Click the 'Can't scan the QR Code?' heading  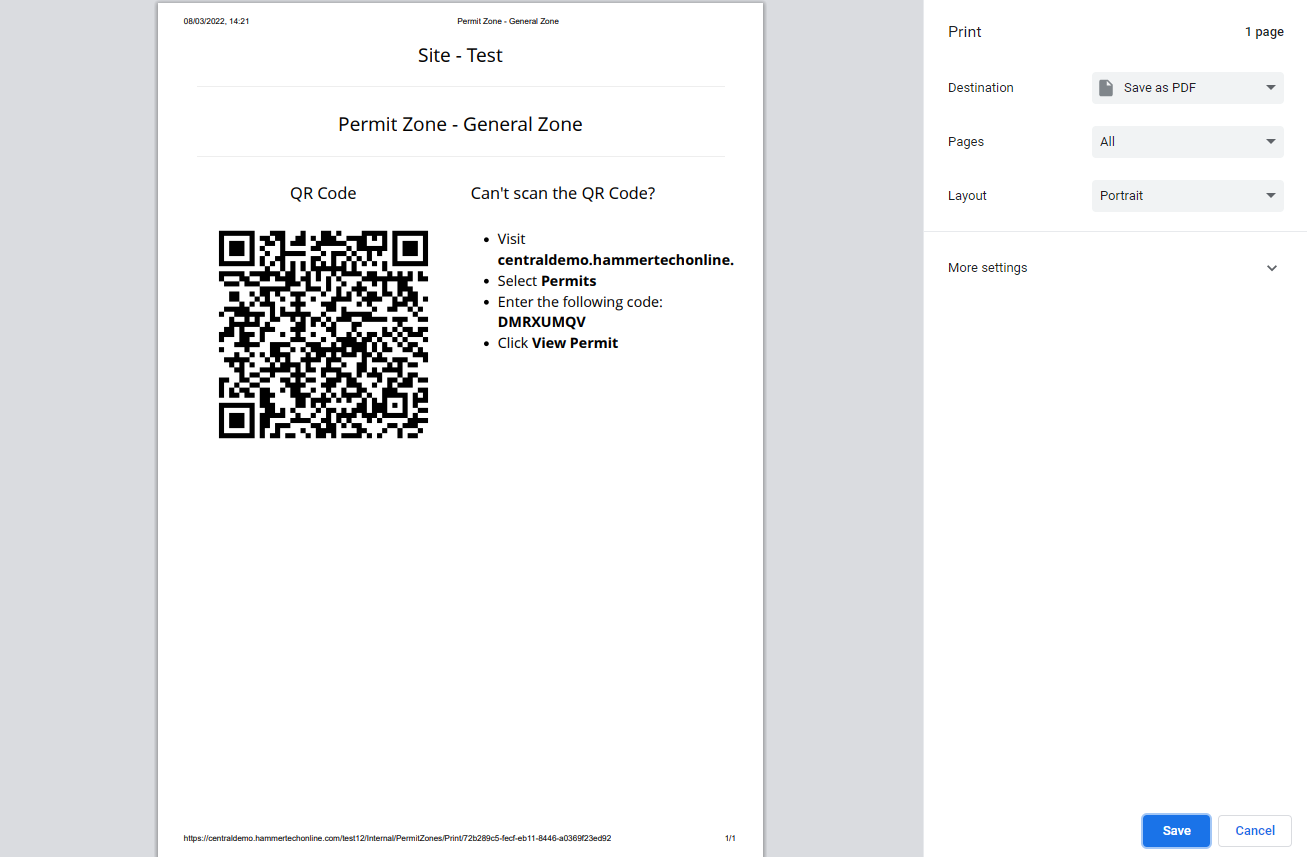pyautogui.click(x=562, y=193)
